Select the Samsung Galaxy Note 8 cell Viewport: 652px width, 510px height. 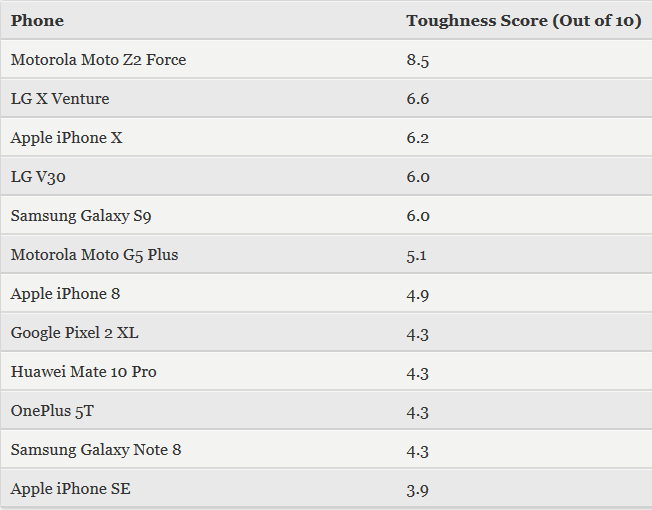[96, 450]
